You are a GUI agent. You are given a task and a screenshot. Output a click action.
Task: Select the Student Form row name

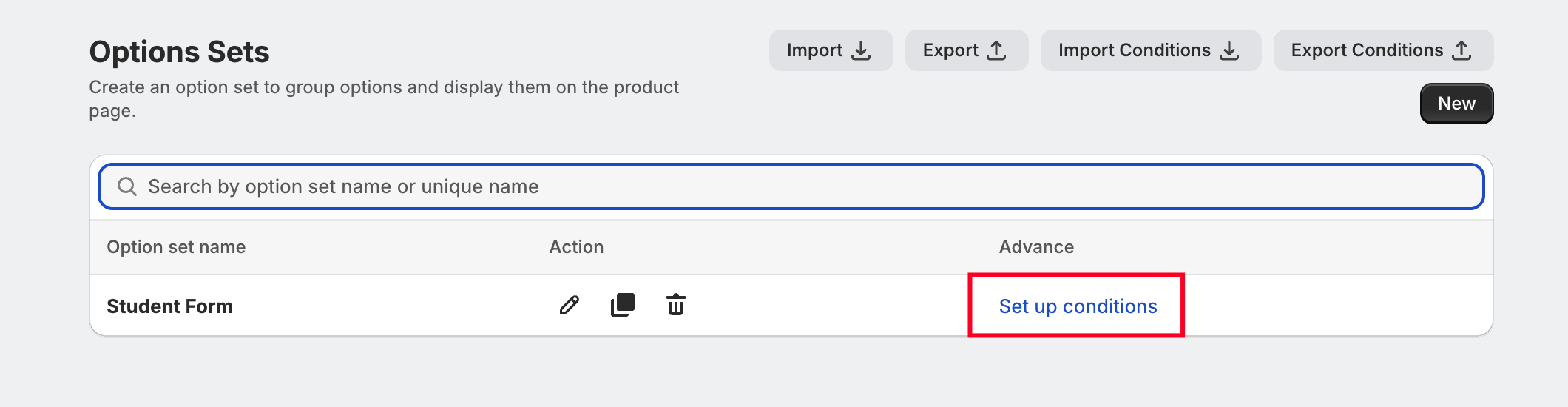point(169,306)
